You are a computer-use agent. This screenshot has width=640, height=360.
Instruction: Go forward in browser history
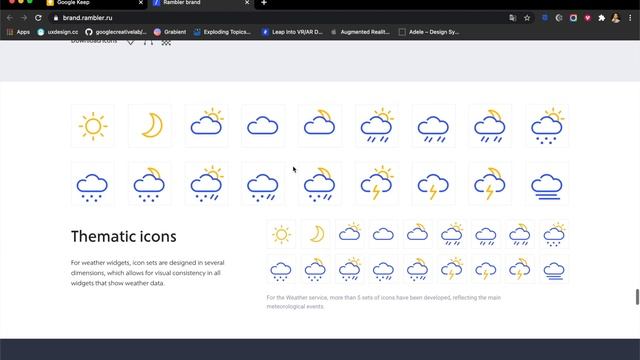[24, 18]
